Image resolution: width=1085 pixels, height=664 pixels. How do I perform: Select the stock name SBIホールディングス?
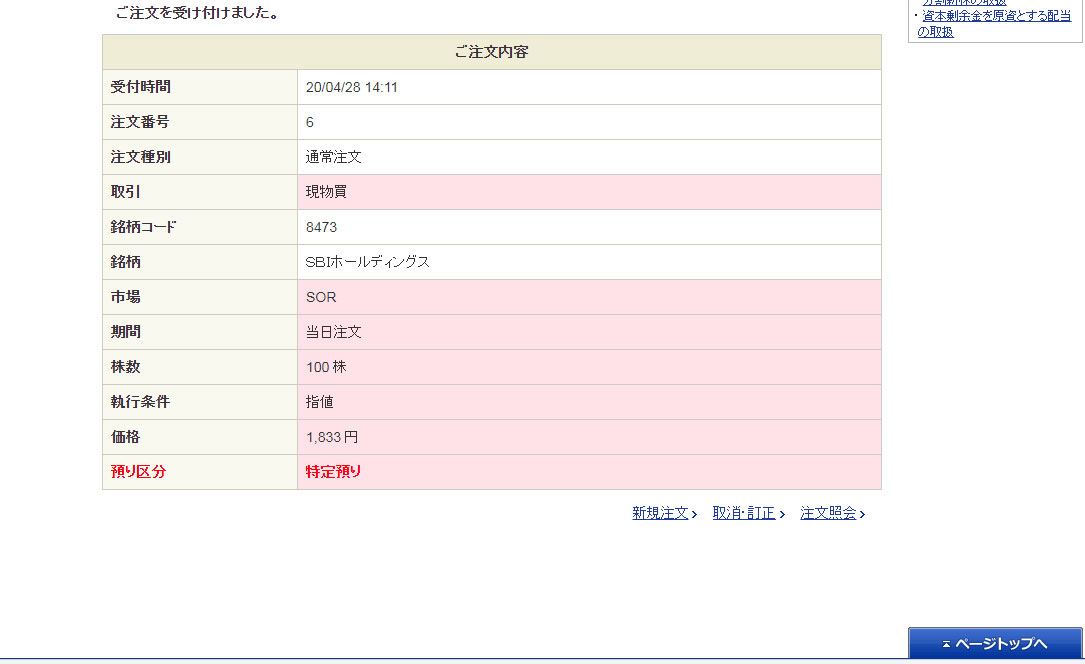pos(367,262)
